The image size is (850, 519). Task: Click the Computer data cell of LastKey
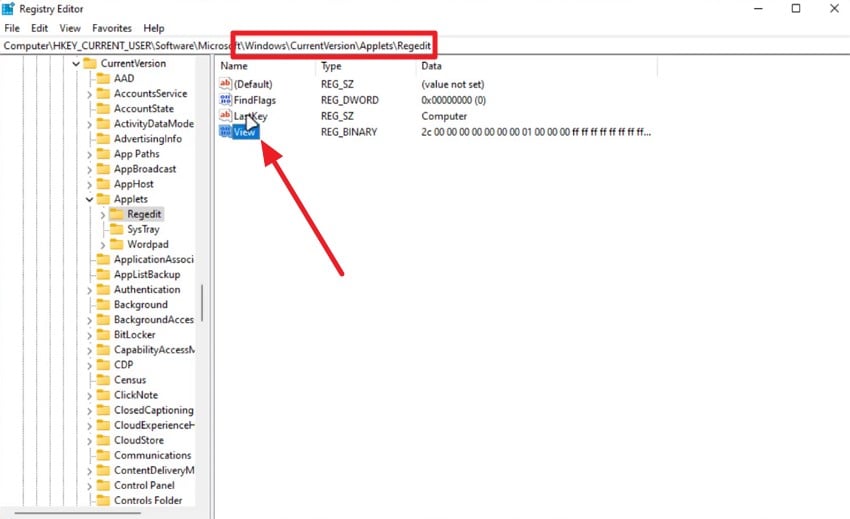tap(444, 116)
